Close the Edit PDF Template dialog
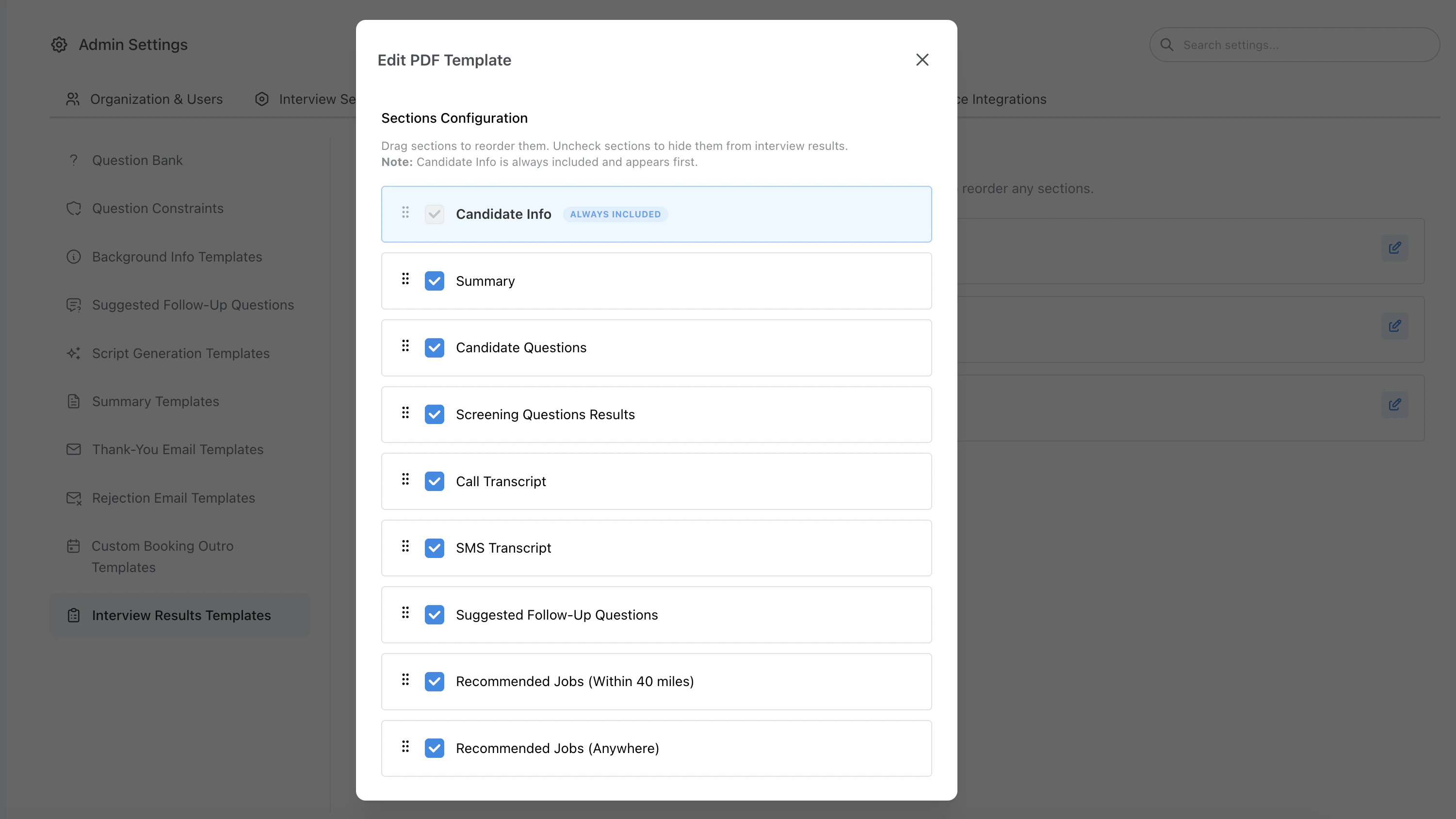Viewport: 1456px width, 819px height. [922, 60]
